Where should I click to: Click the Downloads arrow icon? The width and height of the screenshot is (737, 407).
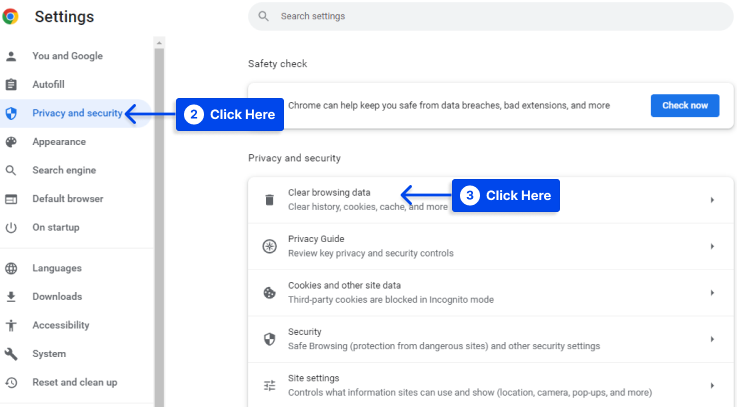coord(11,297)
